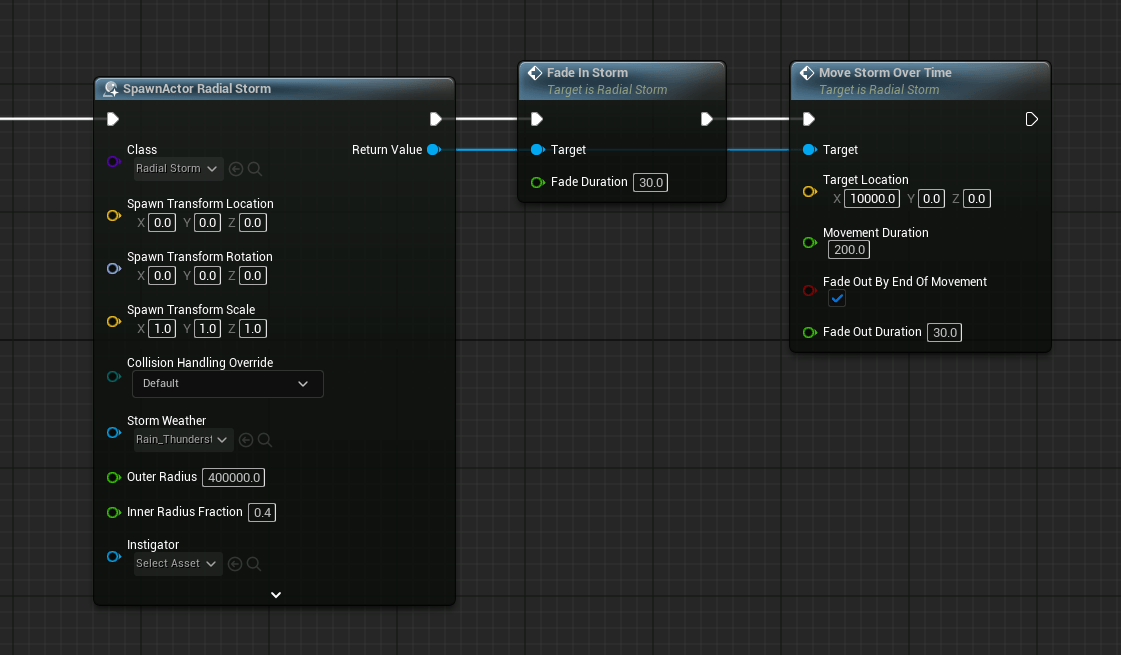
Task: Browse to Storm Weather asset magnifier
Action: [265, 440]
